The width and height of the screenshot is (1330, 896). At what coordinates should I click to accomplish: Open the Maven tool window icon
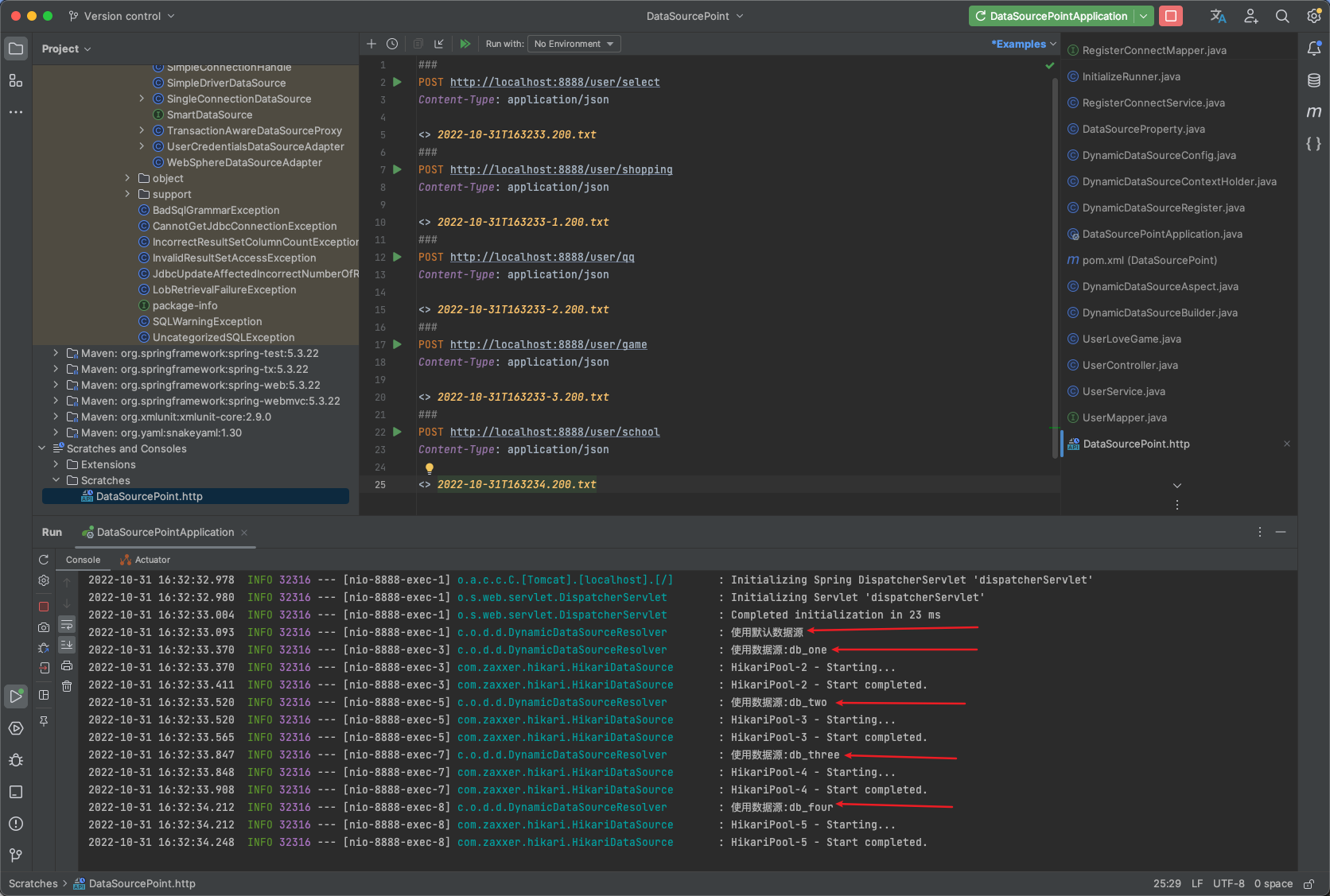click(1314, 112)
